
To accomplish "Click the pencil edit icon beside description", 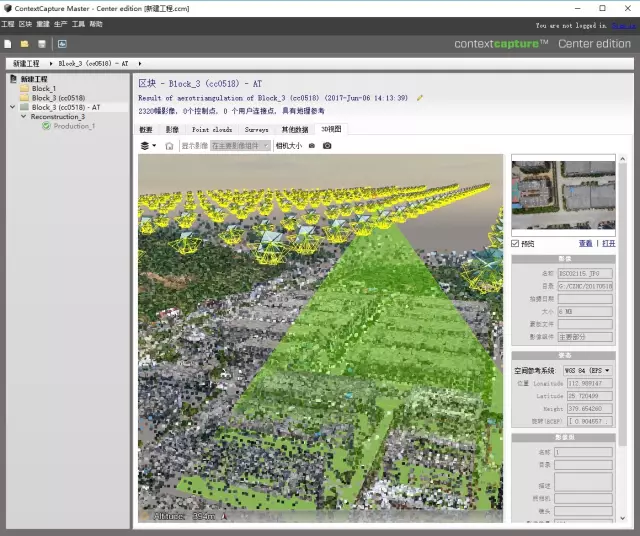I will 420,98.
